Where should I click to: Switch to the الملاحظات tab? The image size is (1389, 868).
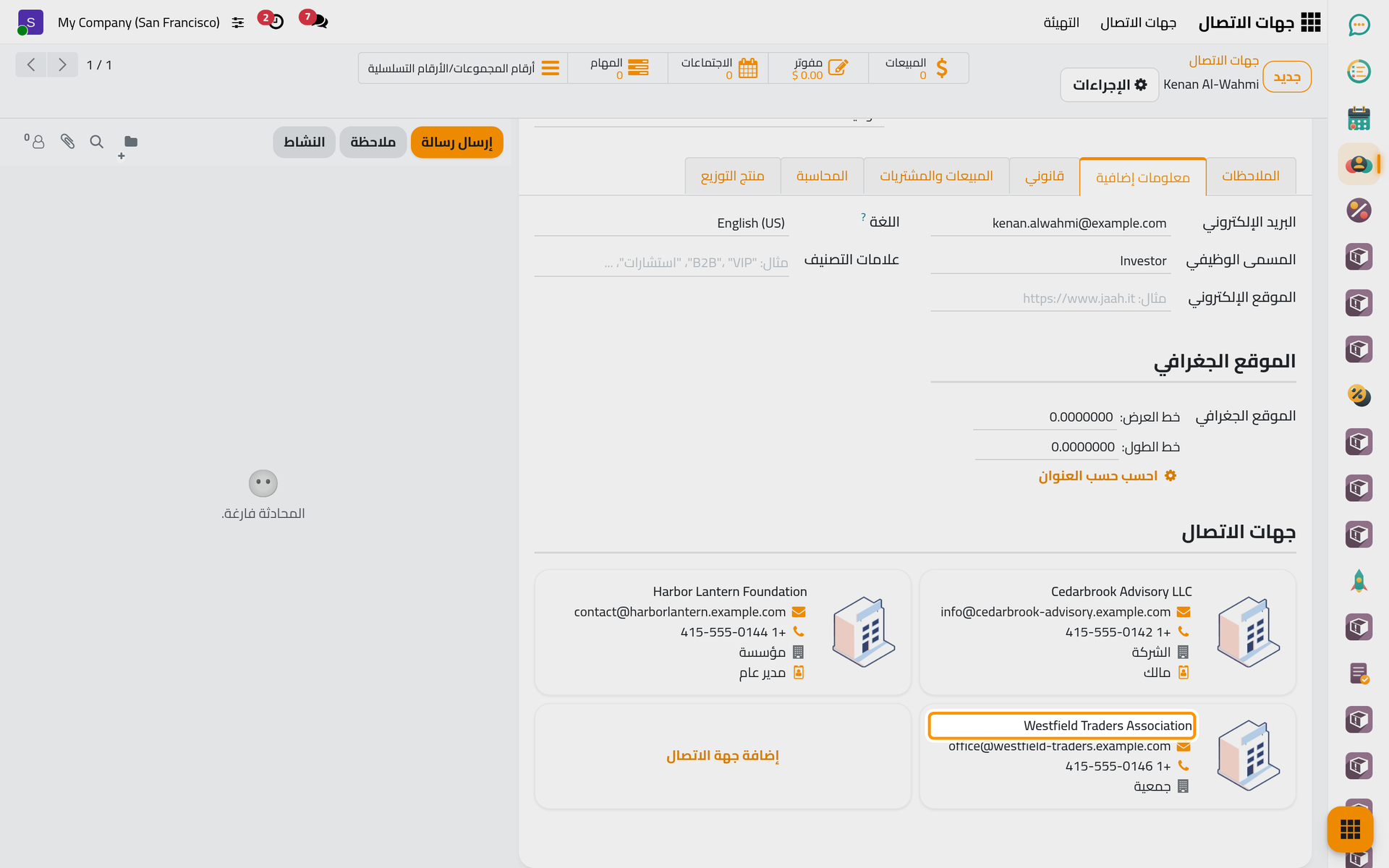coord(1251,176)
